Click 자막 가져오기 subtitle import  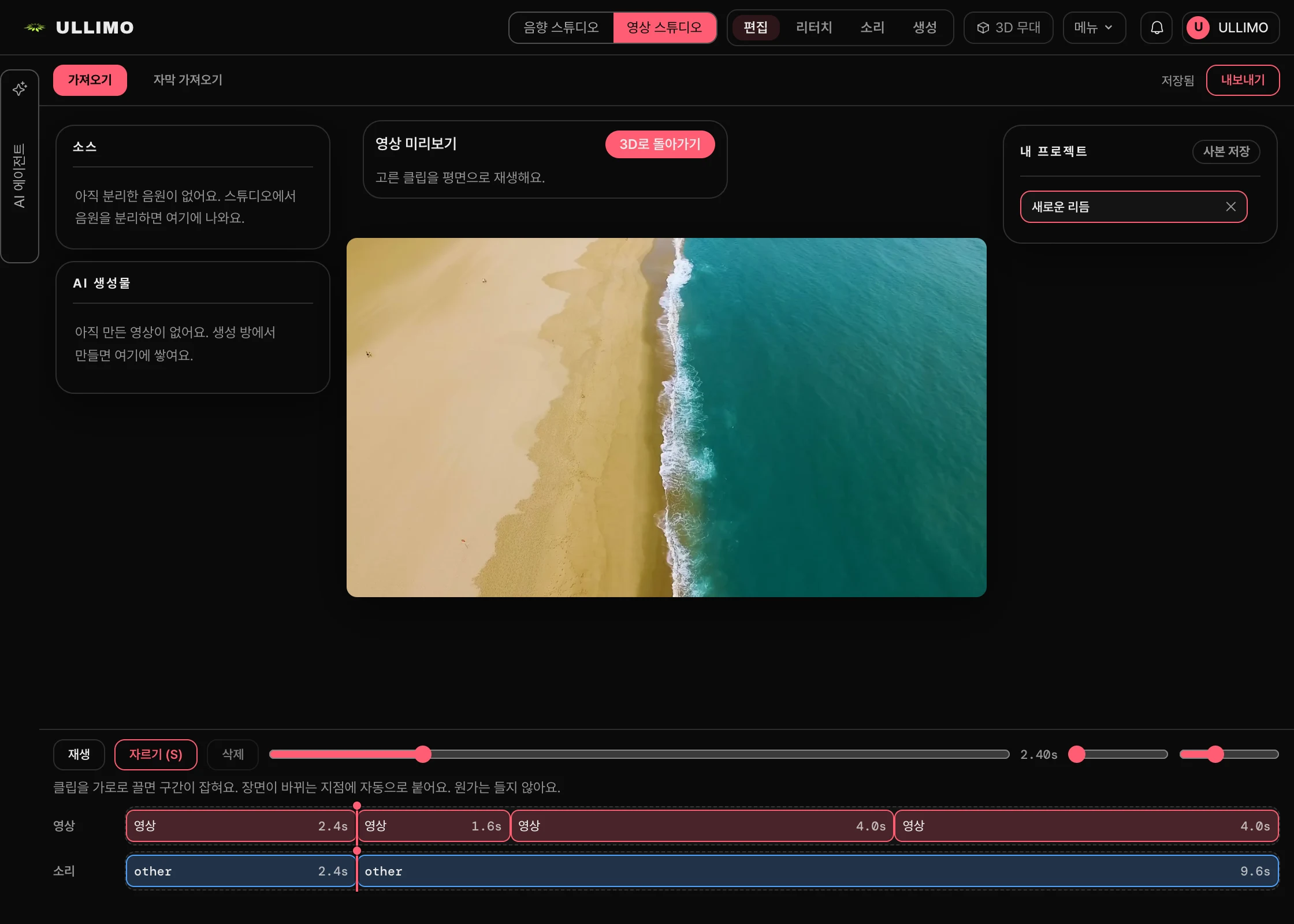click(x=188, y=80)
